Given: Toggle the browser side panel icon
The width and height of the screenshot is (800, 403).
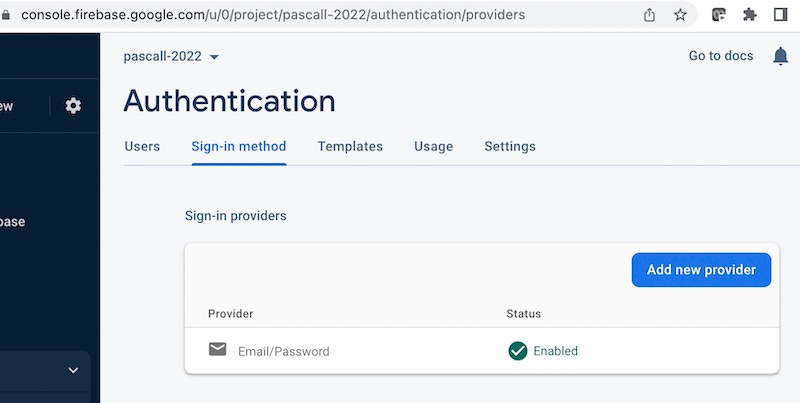Looking at the screenshot, I should click(781, 15).
